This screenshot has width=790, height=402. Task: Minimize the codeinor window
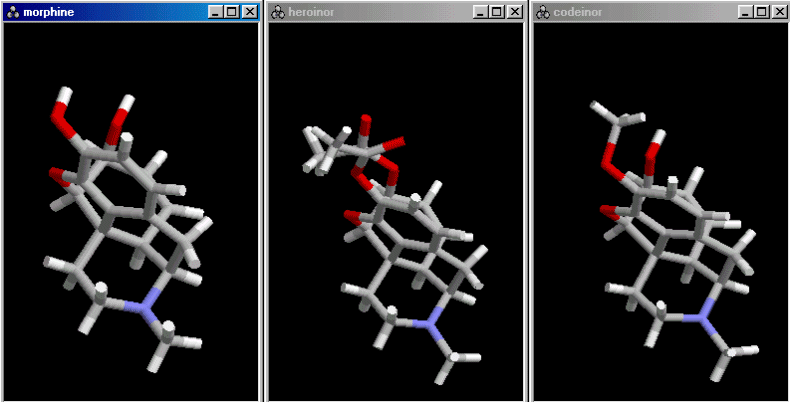point(747,12)
